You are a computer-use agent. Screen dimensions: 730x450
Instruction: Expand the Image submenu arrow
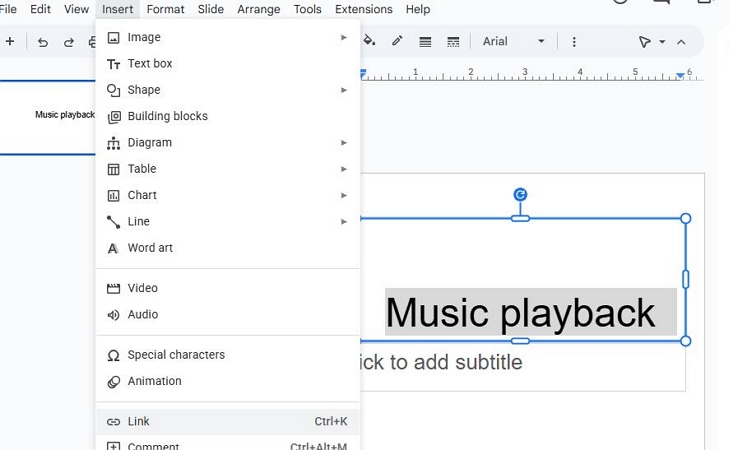(344, 37)
